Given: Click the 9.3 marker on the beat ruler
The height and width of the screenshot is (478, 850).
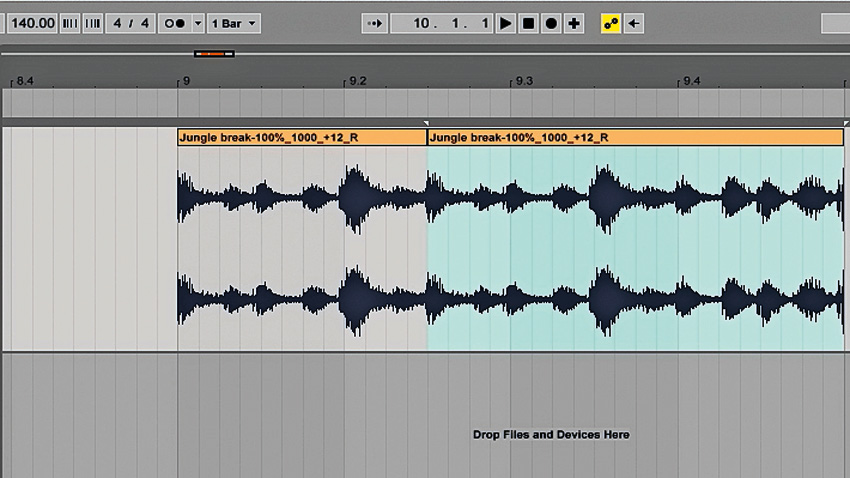Looking at the screenshot, I should (524, 81).
